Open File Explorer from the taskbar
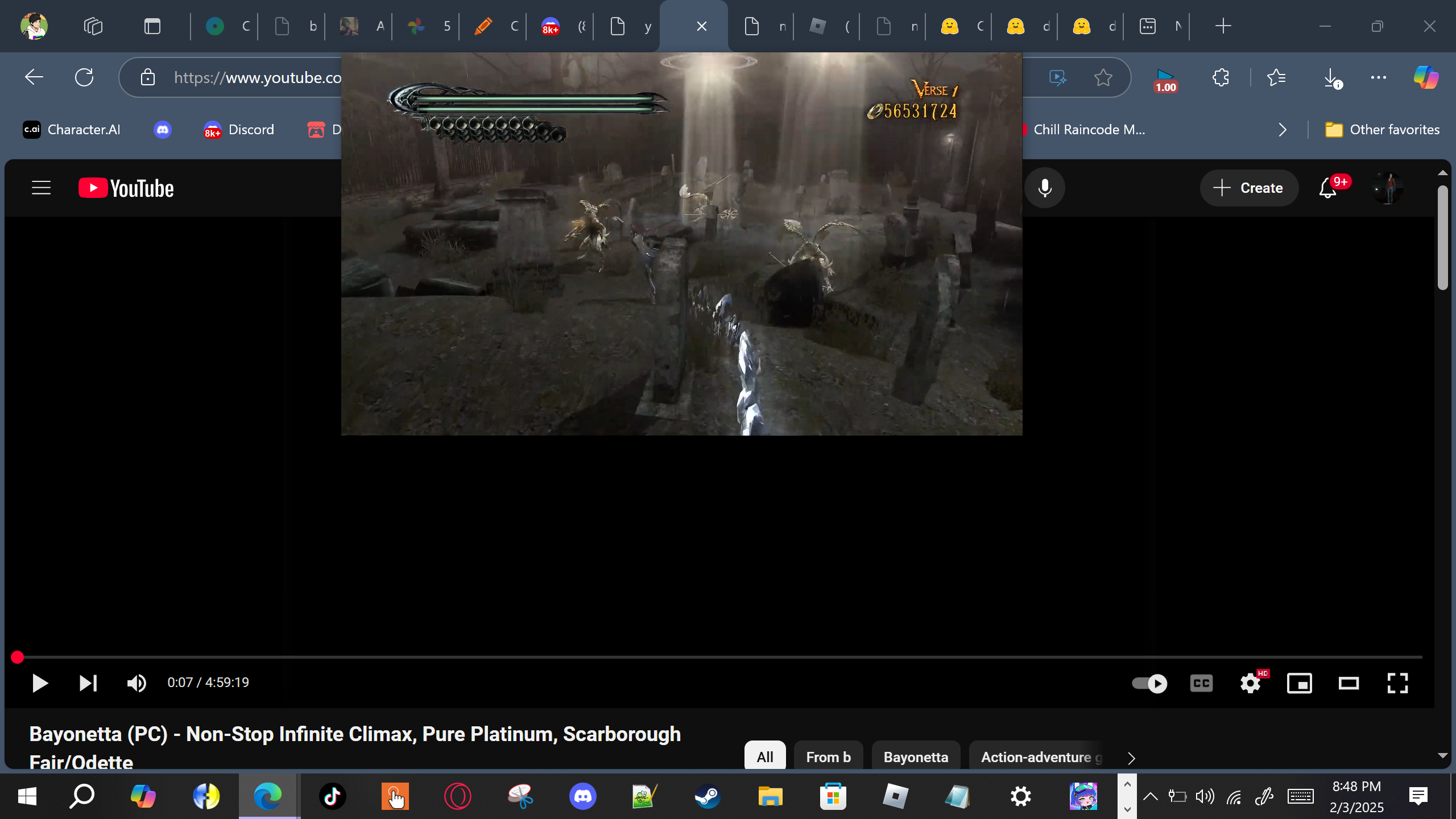 pos(770,796)
